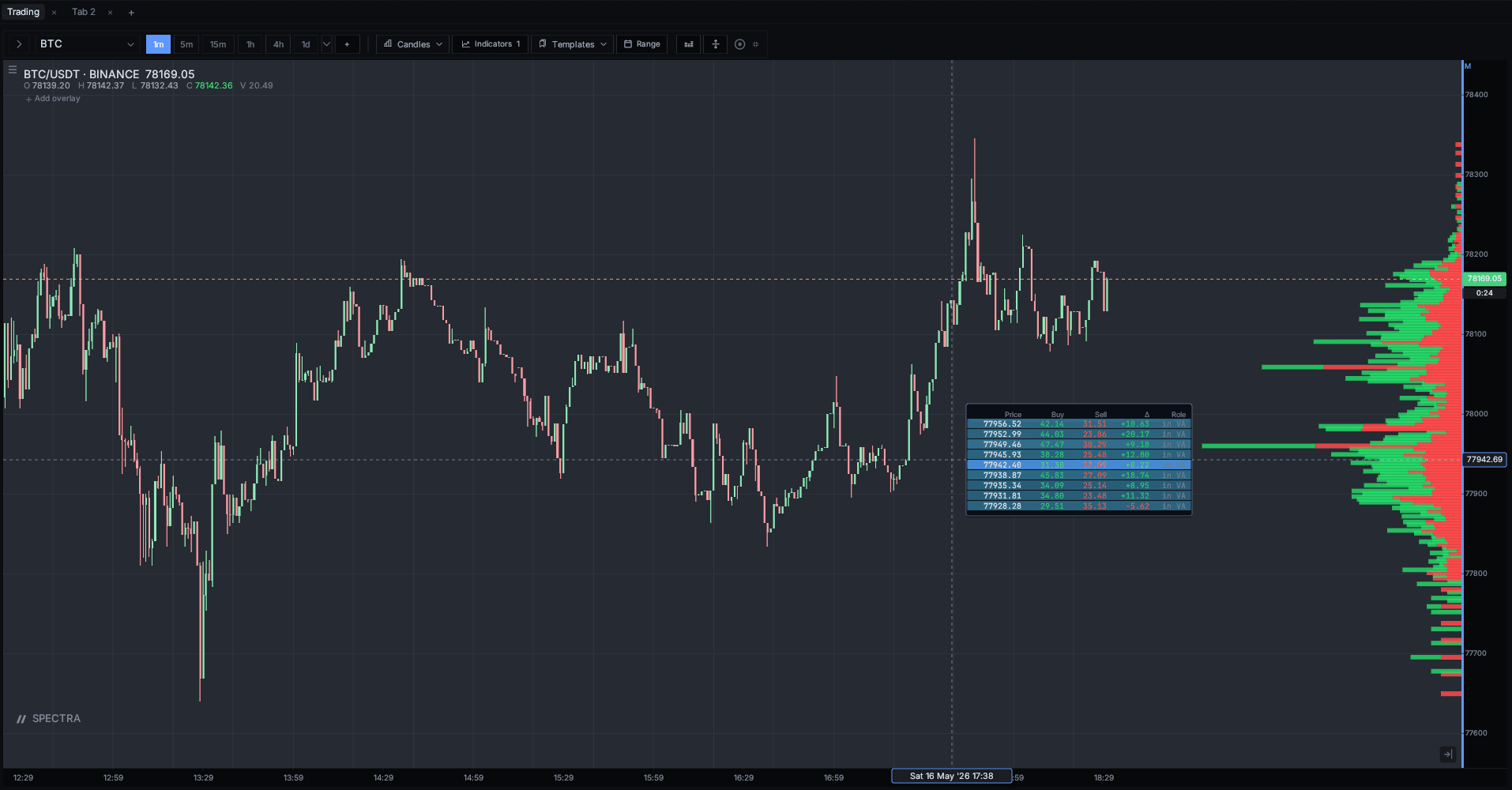Click the 0:24 candle countdown label

[x=1484, y=293]
